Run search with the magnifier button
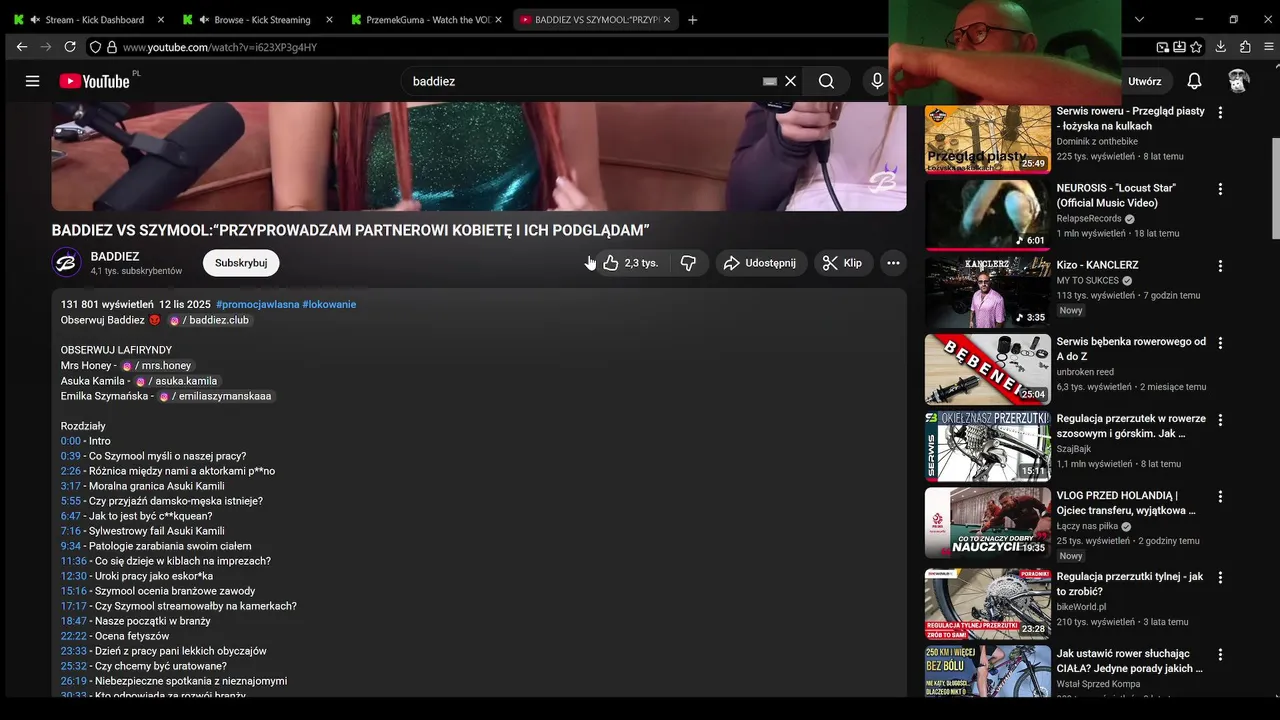The width and height of the screenshot is (1280, 720). point(826,81)
